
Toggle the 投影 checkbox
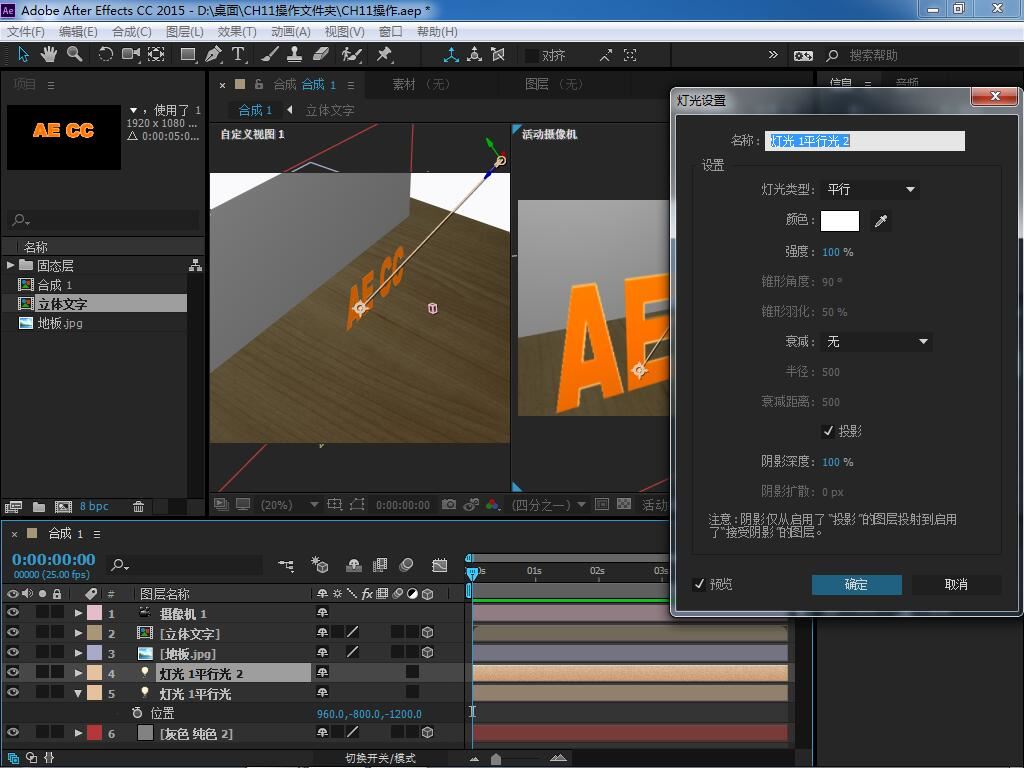(827, 431)
